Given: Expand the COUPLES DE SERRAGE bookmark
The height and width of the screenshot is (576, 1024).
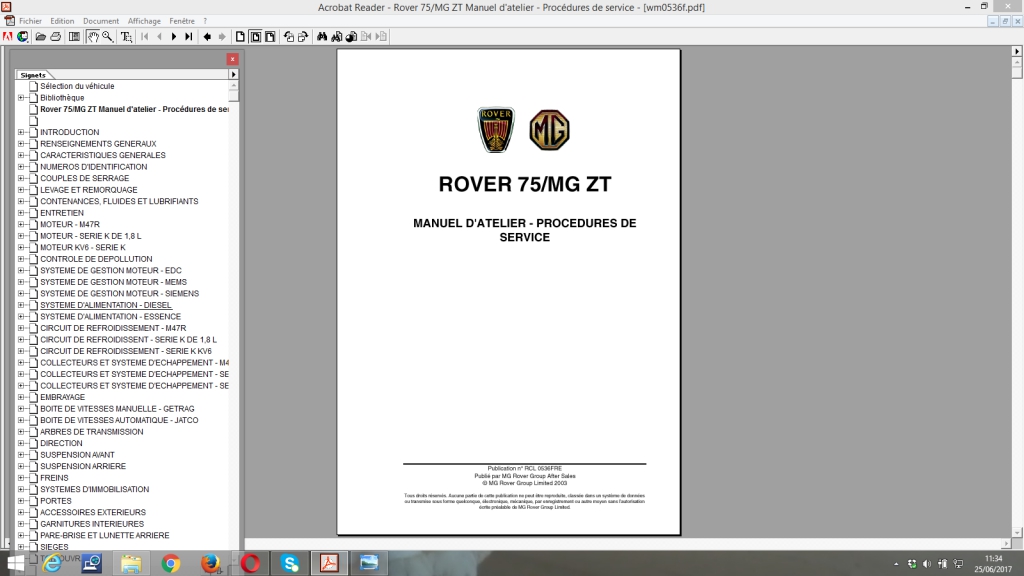Looking at the screenshot, I should 21,178.
